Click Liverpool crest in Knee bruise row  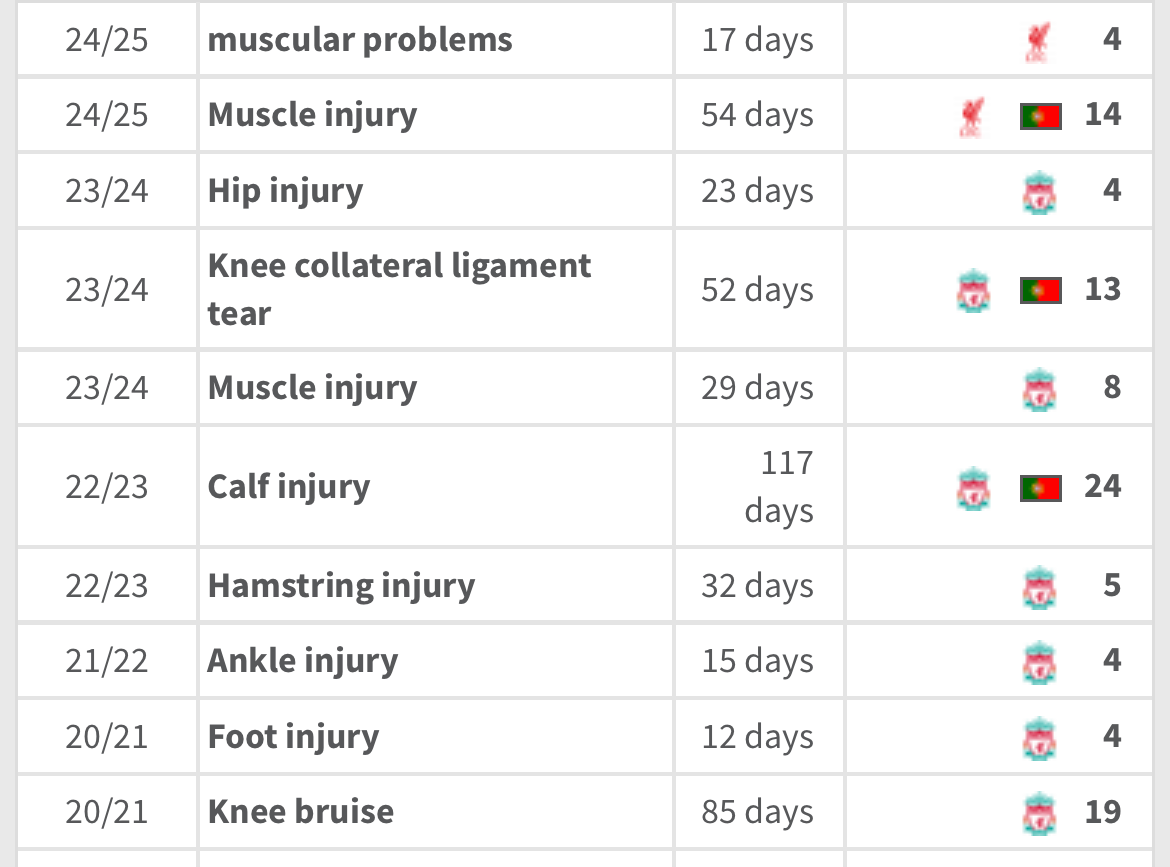[1039, 813]
